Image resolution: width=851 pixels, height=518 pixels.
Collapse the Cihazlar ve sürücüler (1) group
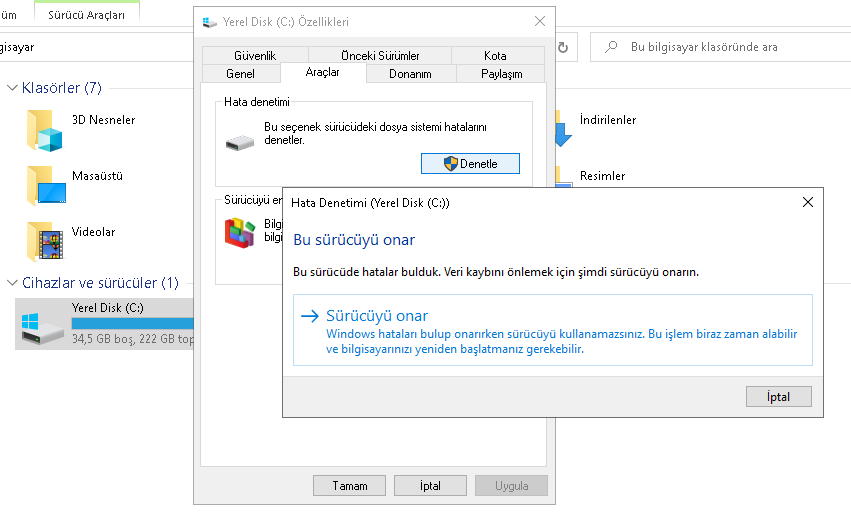click(12, 282)
